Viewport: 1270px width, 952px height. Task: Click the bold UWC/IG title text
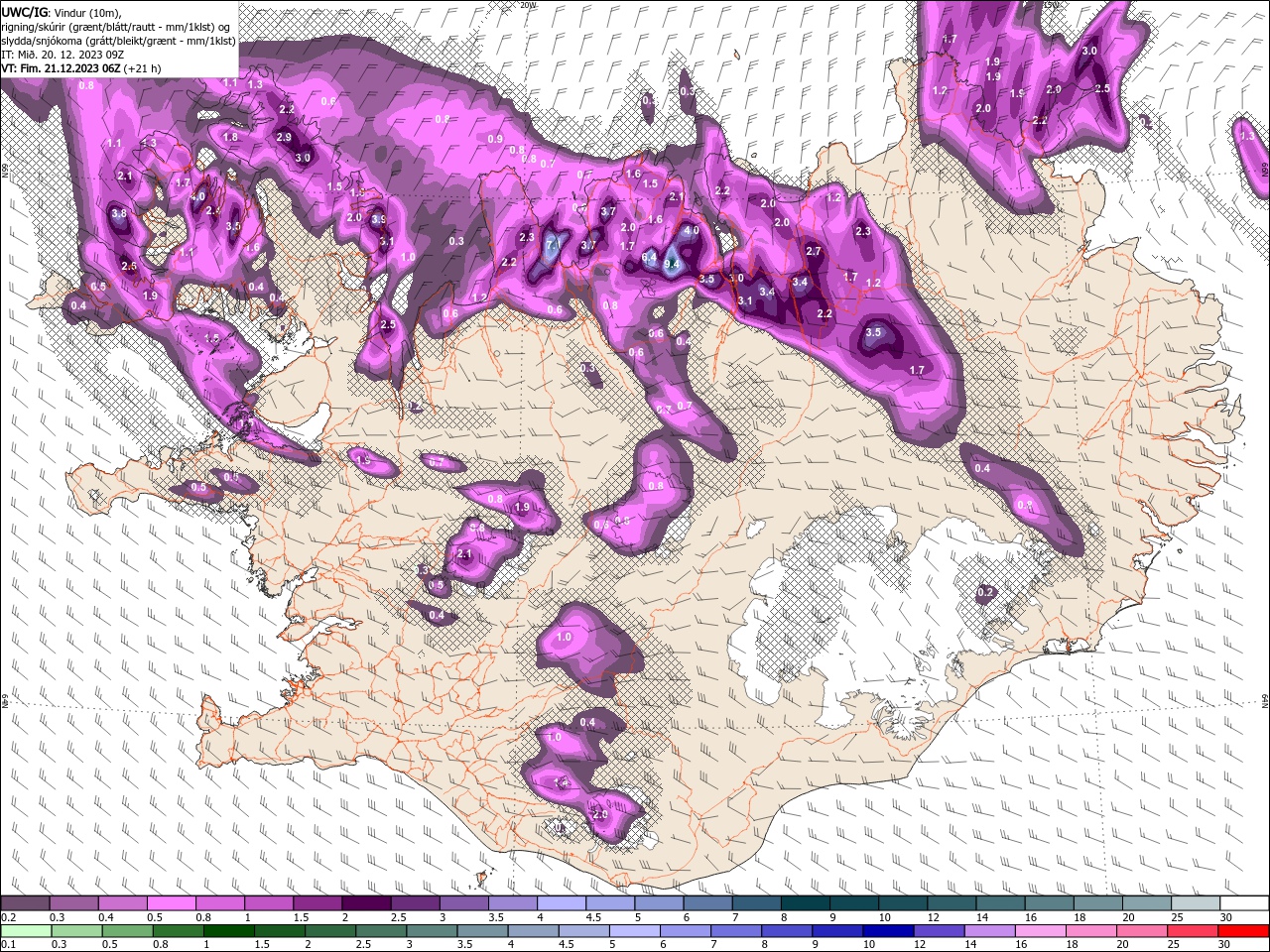point(23,12)
